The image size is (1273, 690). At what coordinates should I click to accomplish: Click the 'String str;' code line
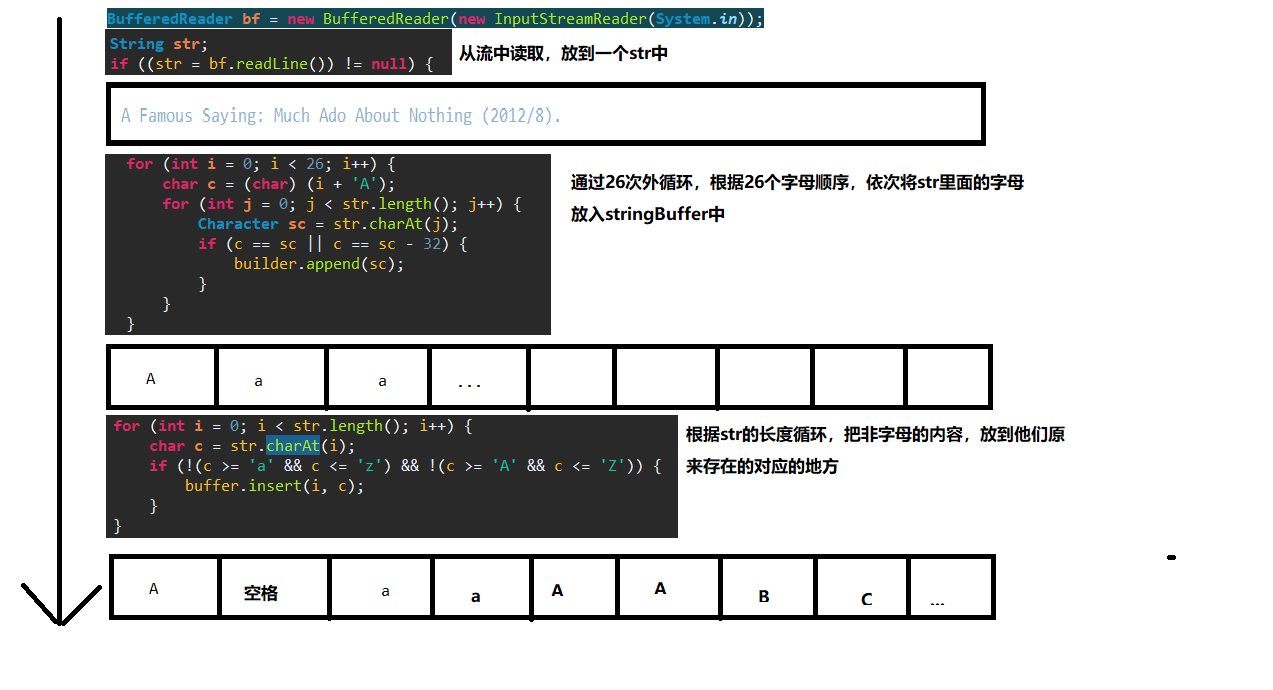click(159, 44)
